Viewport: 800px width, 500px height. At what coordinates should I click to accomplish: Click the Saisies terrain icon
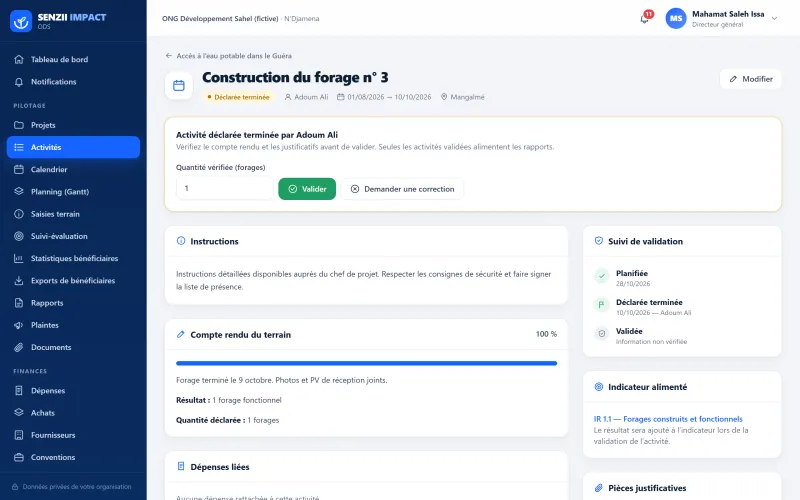tap(19, 214)
